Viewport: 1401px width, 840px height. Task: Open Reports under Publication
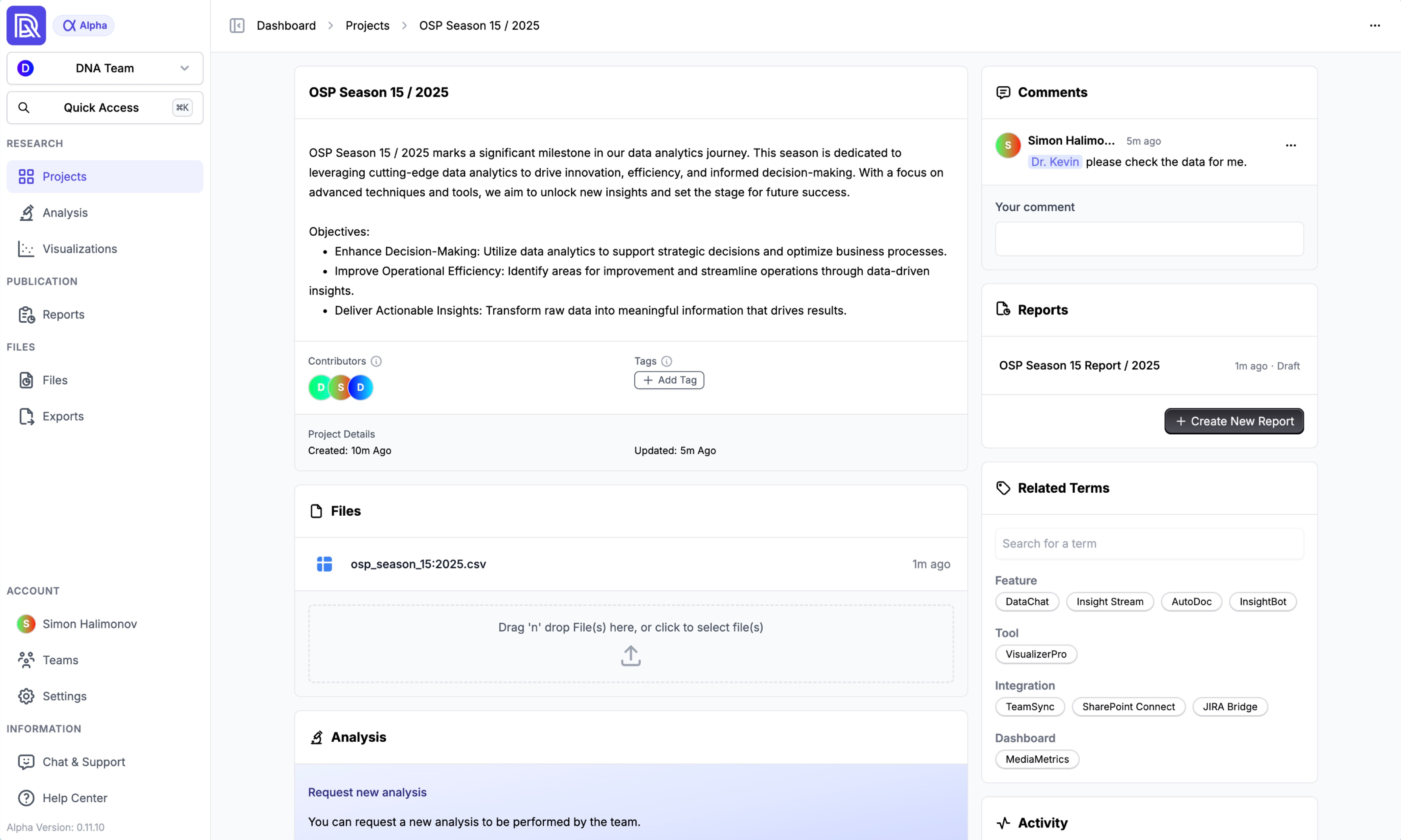[x=64, y=315]
